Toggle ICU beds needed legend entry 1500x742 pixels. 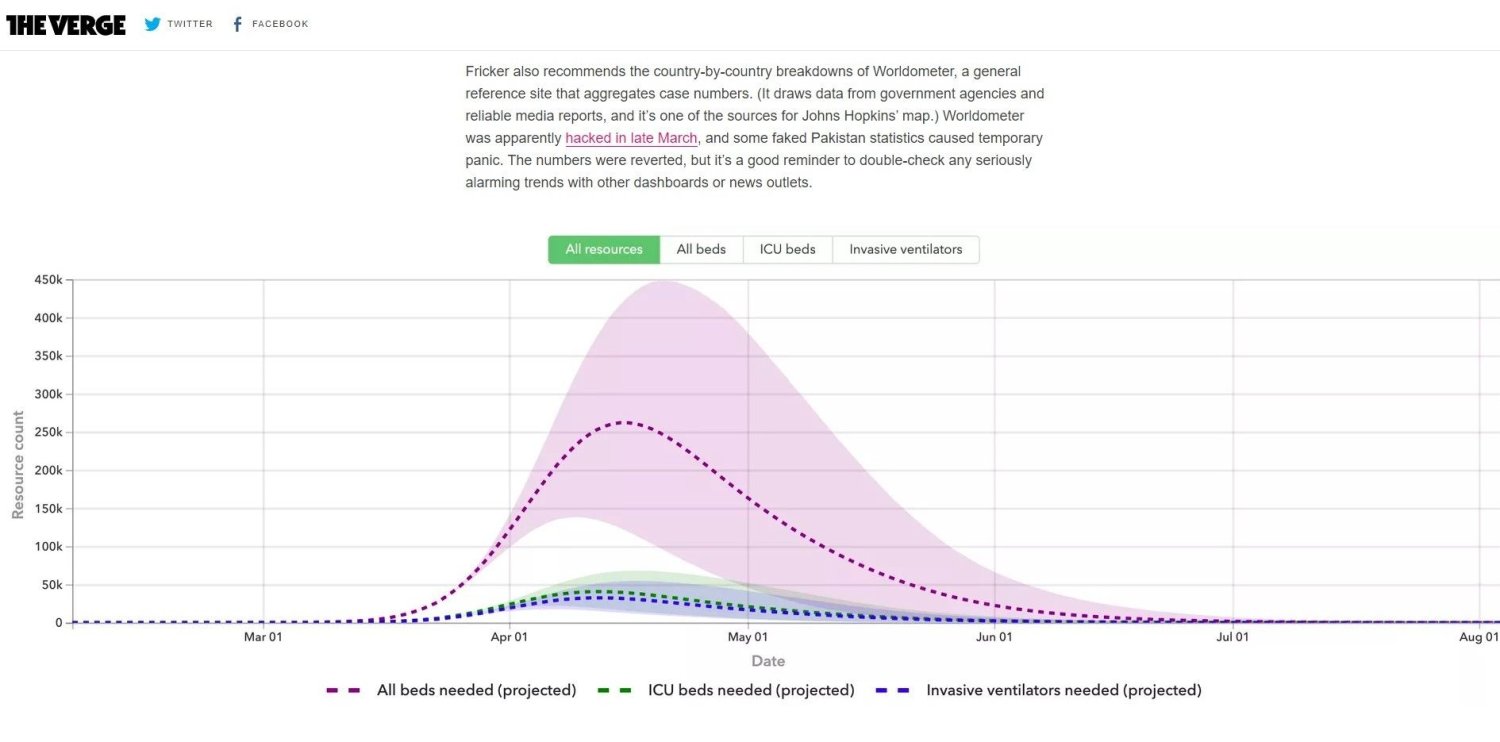751,690
